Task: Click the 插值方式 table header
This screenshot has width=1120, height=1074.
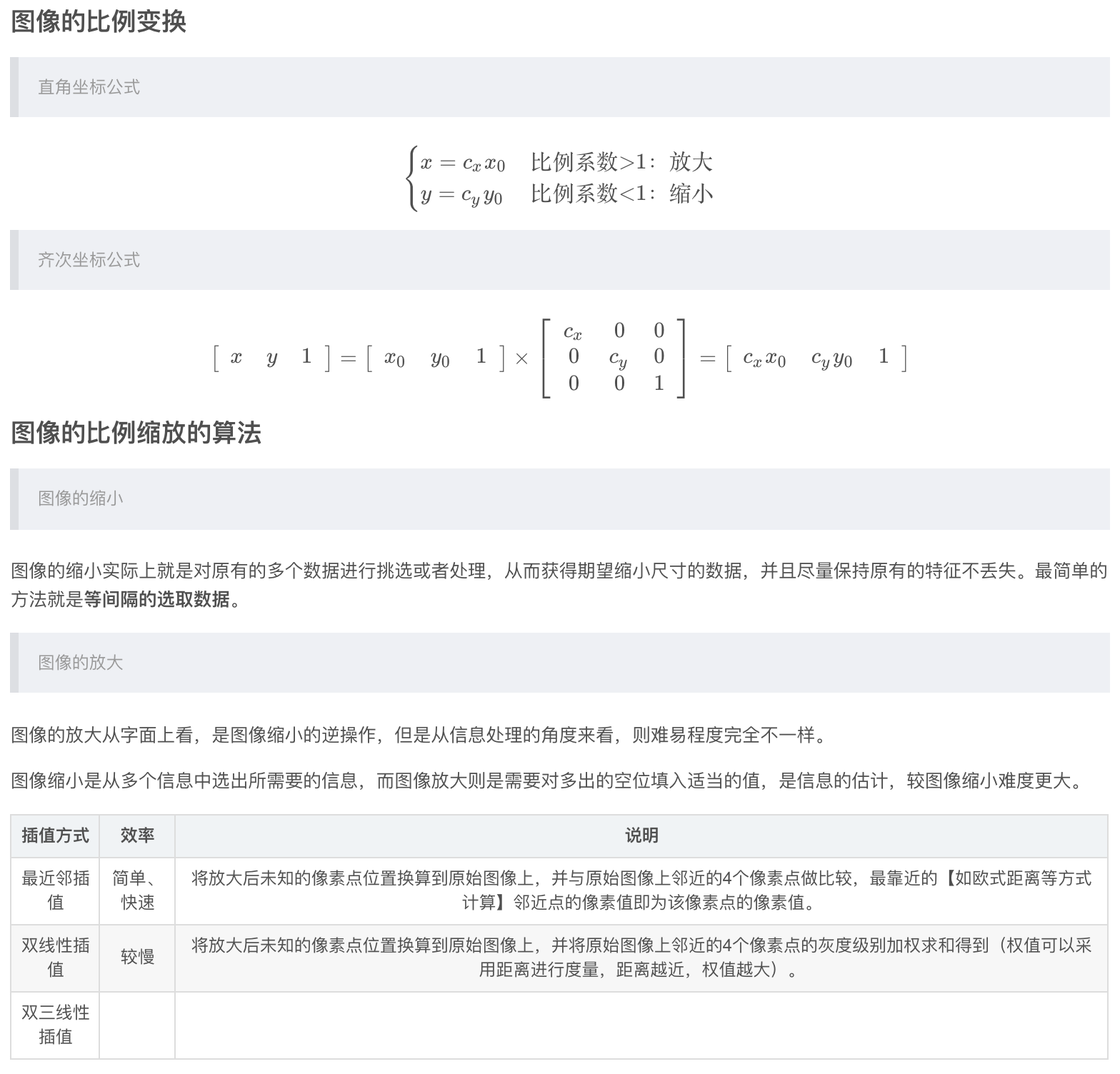Action: [56, 835]
